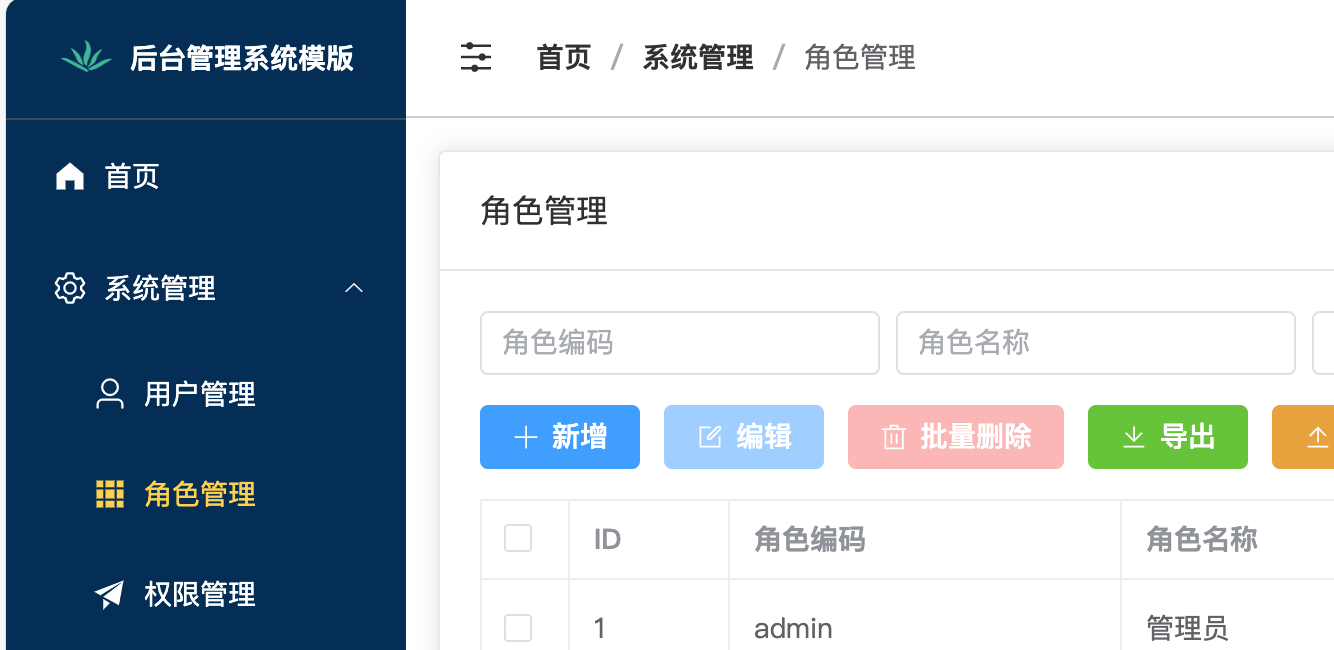This screenshot has width=1334, height=650.
Task: Click the admin cell in the table
Action: click(x=793, y=628)
